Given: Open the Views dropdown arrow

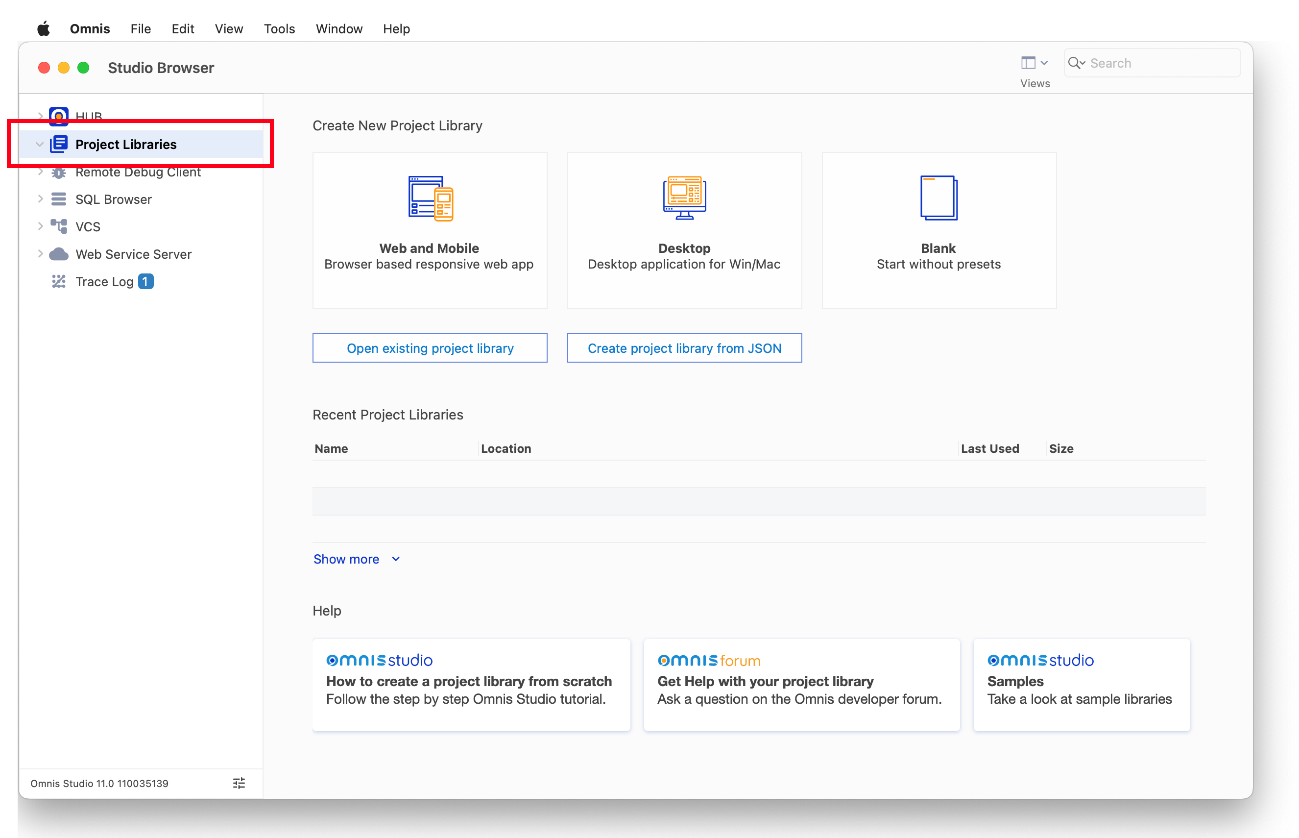Looking at the screenshot, I should click(1044, 63).
